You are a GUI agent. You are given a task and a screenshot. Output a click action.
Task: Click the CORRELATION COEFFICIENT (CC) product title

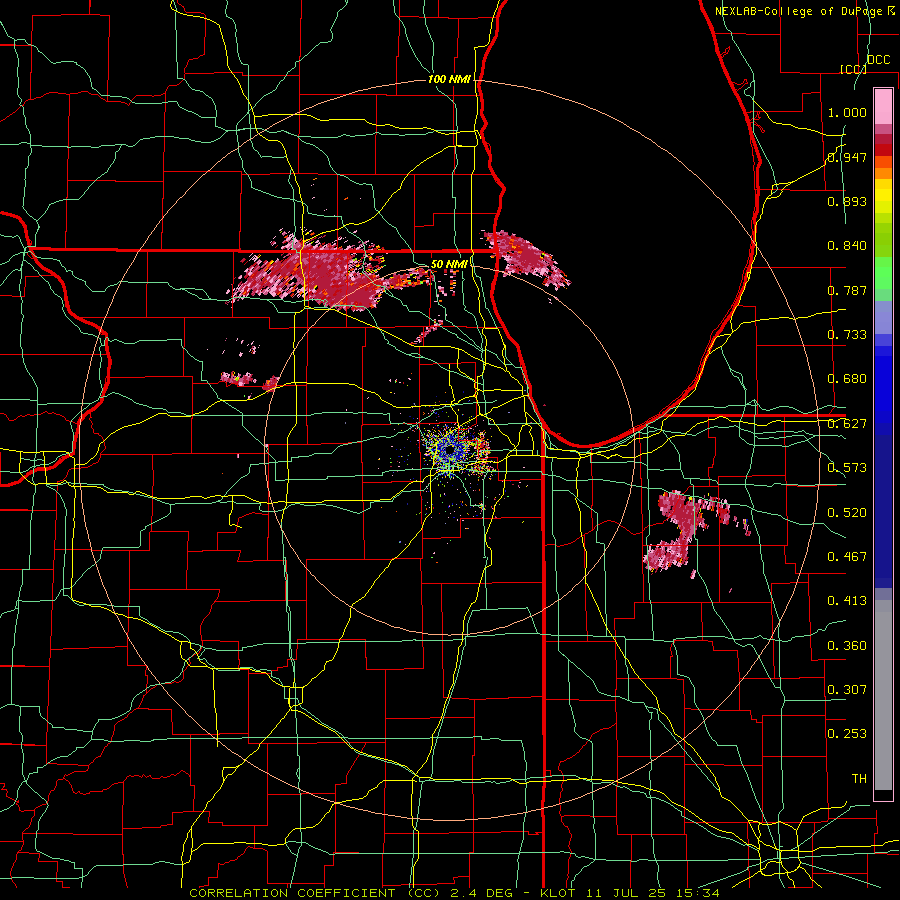point(315,893)
